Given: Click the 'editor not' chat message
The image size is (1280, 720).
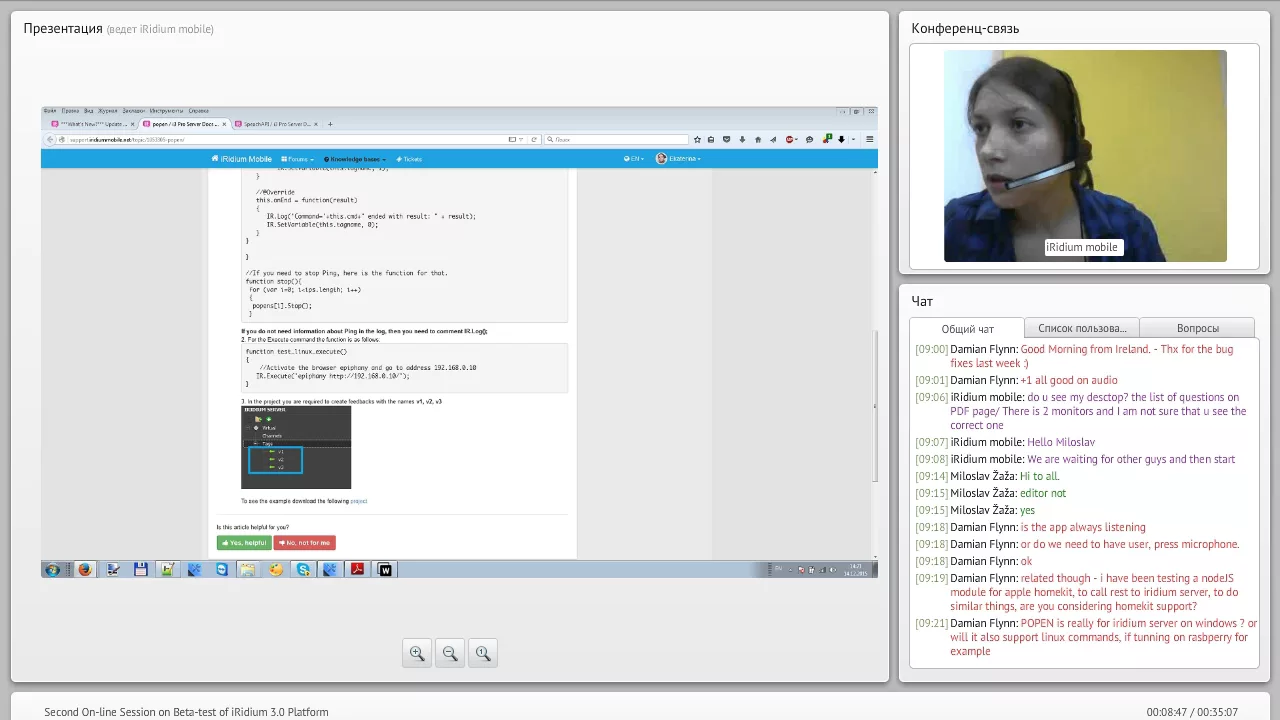Looking at the screenshot, I should [x=1043, y=493].
